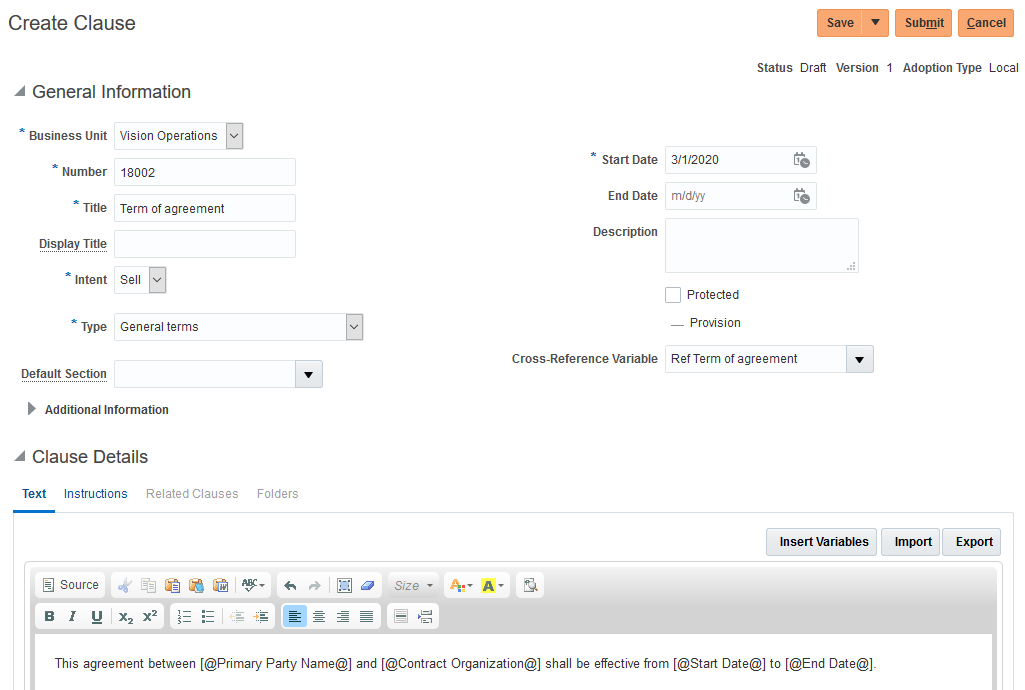1025x690 pixels.
Task: Open the Intent dropdown
Action: click(157, 280)
